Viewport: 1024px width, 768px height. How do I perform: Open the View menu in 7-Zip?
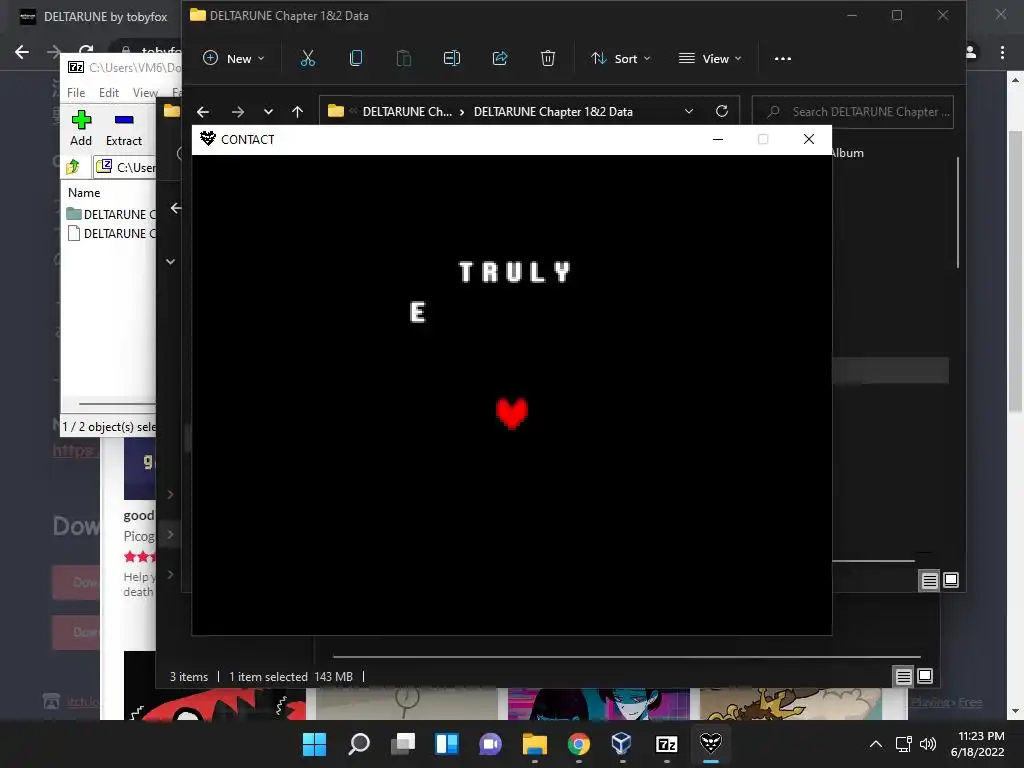[145, 93]
